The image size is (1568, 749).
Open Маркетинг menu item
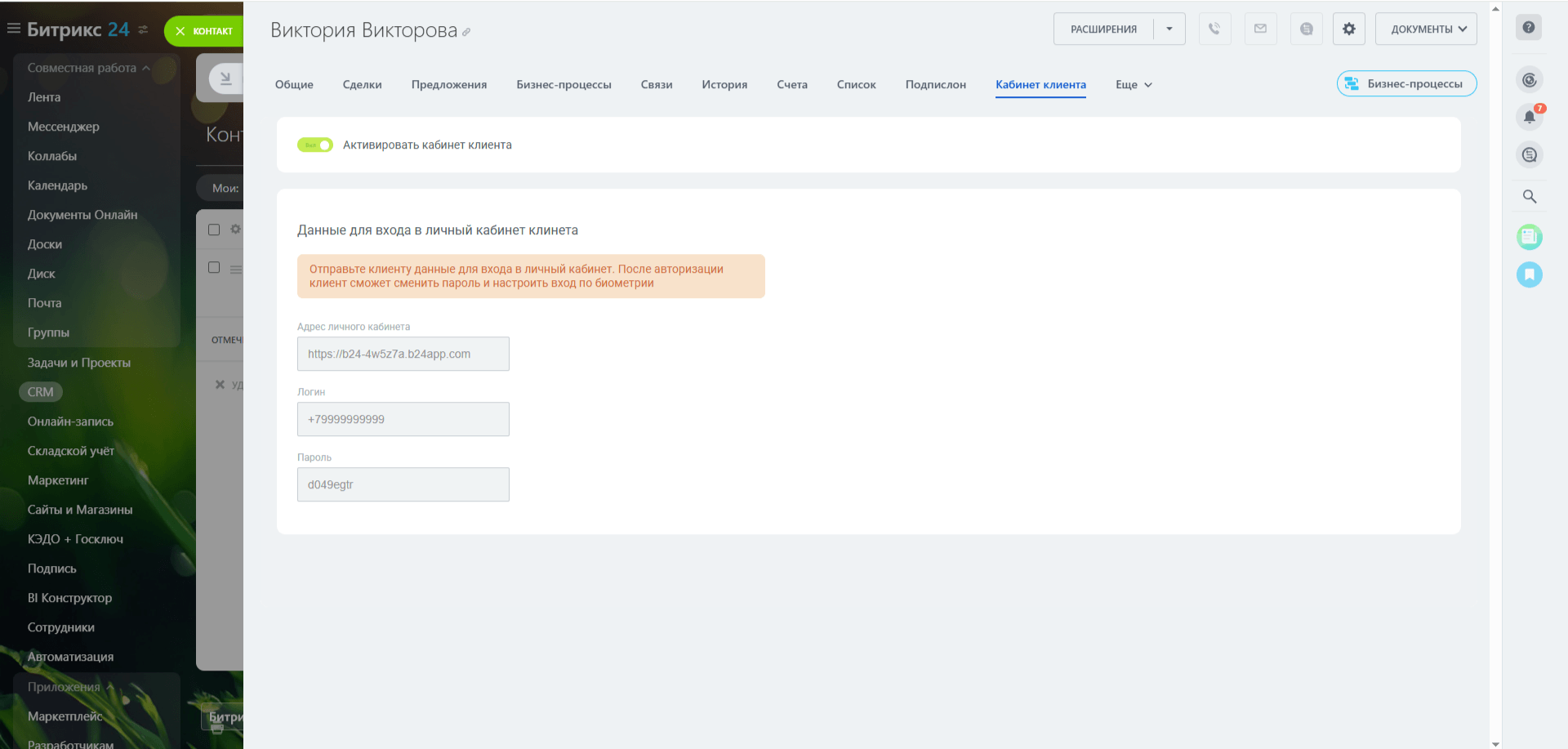tap(58, 480)
